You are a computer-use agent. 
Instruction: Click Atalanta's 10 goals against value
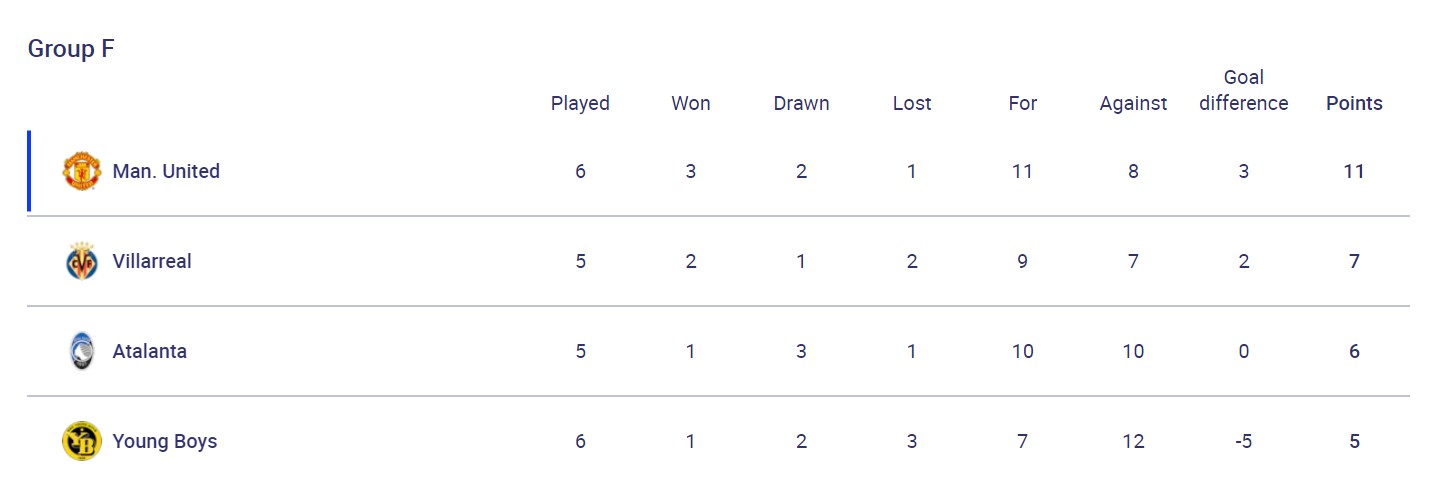point(1133,351)
